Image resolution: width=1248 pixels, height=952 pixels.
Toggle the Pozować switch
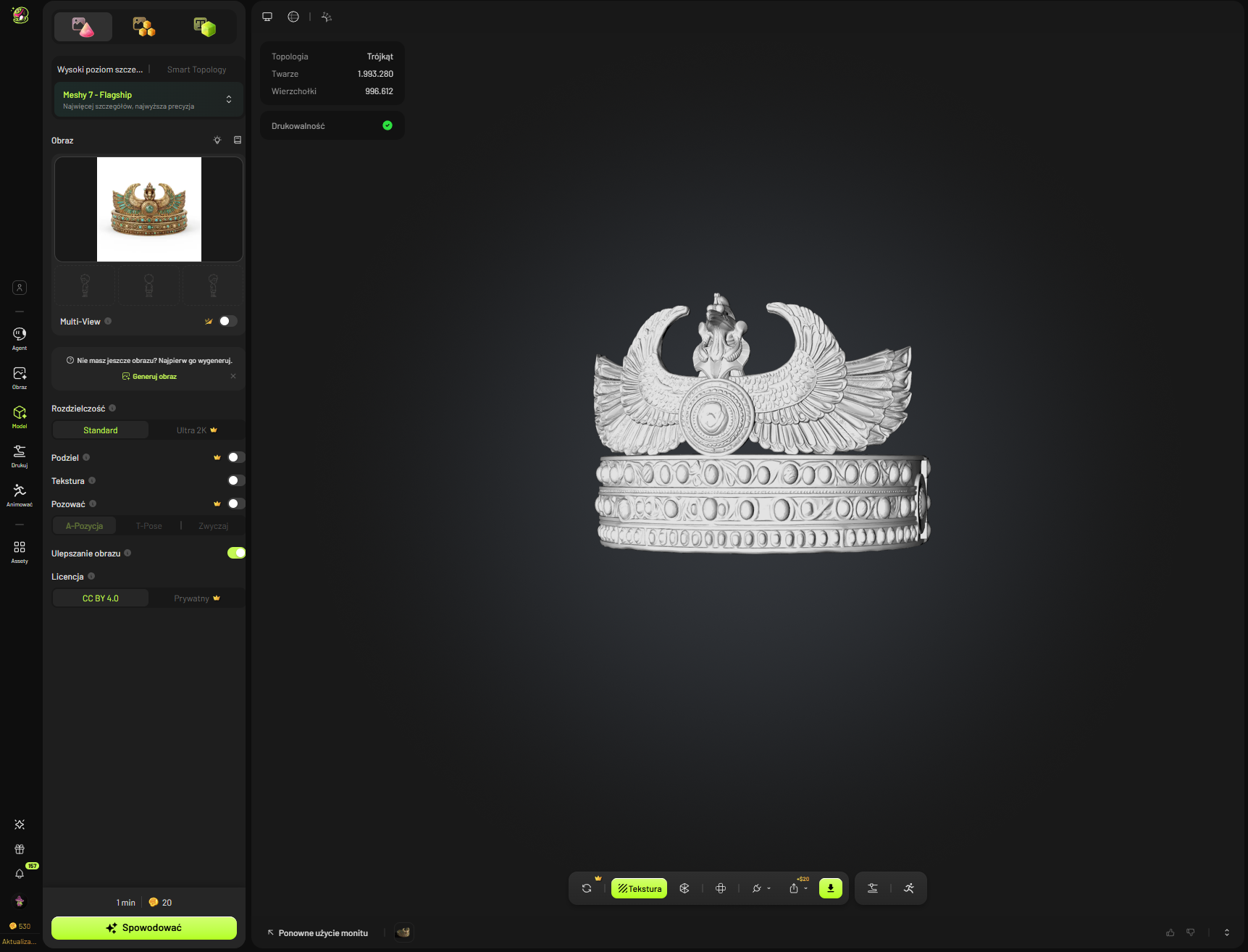coord(236,504)
